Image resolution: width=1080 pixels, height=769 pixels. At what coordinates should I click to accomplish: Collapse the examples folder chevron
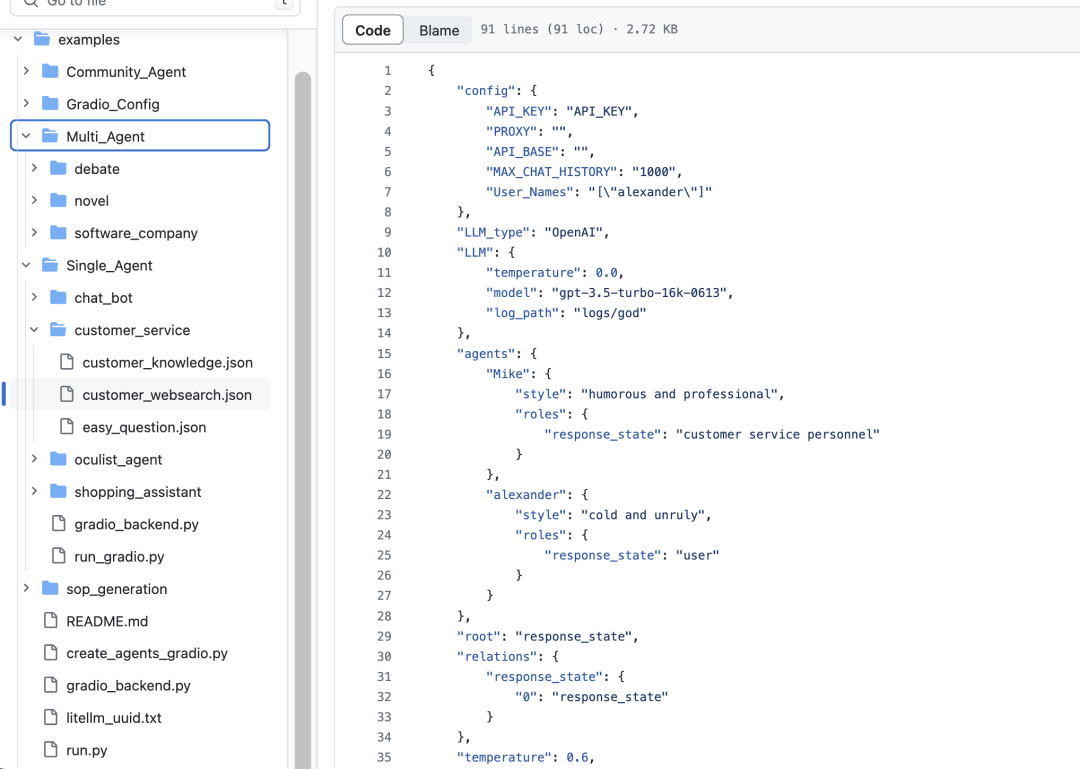point(18,40)
